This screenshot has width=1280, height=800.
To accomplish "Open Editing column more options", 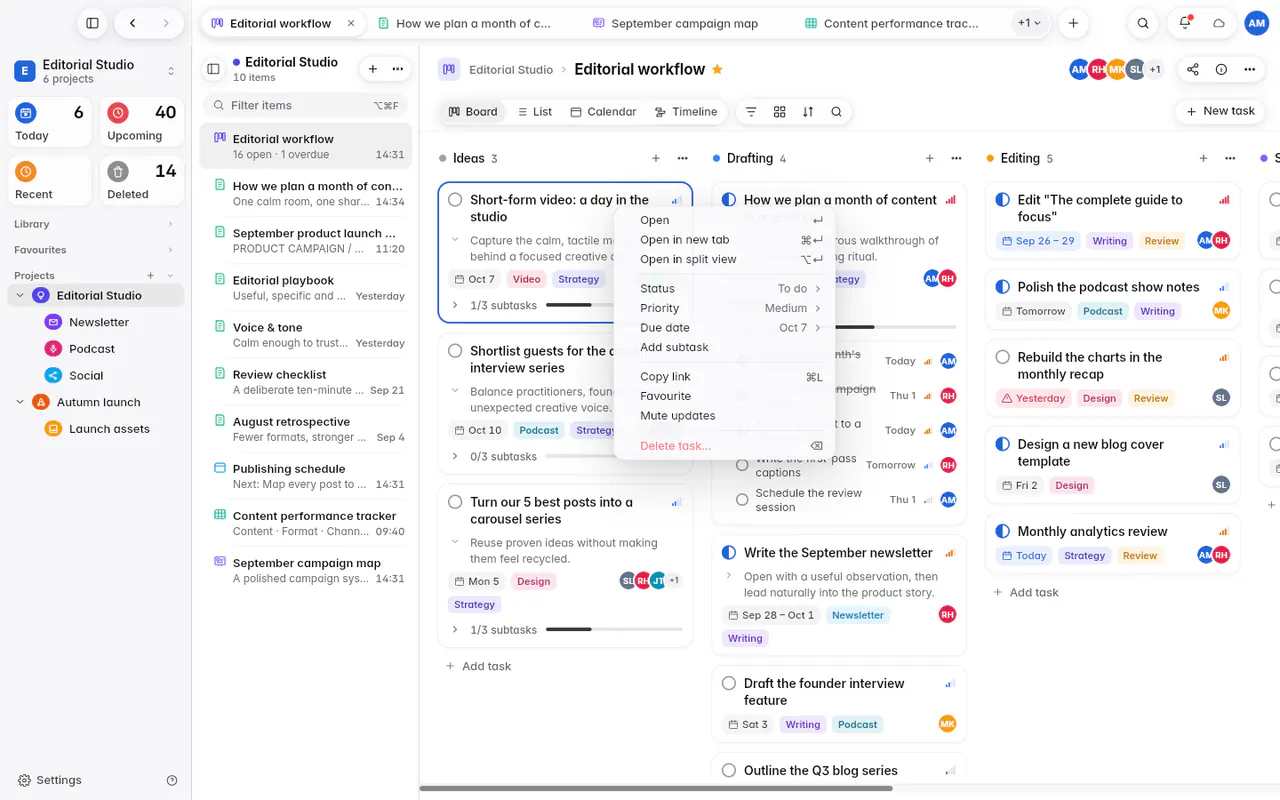I will click(x=1230, y=158).
